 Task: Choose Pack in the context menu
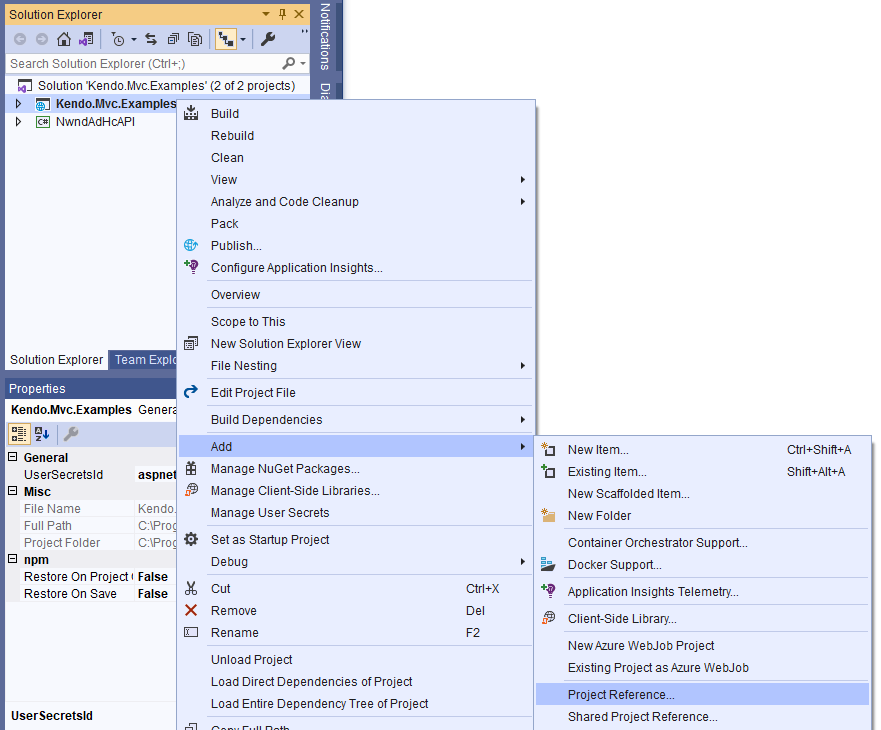point(356,223)
